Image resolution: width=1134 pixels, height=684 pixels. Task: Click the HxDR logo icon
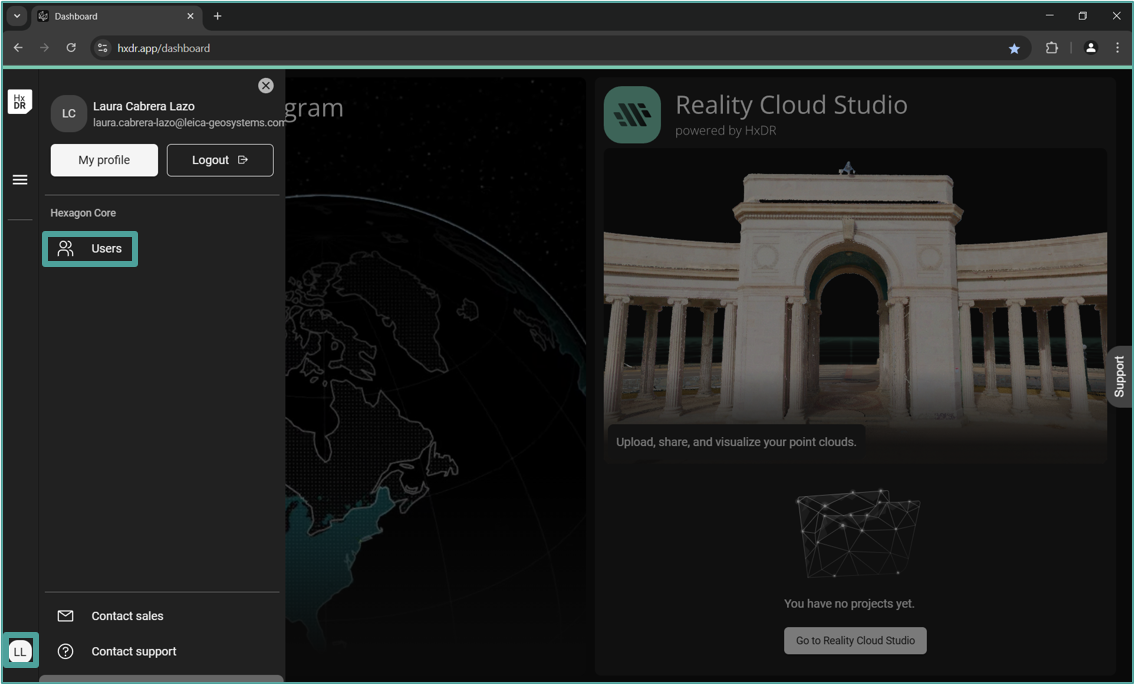click(20, 102)
